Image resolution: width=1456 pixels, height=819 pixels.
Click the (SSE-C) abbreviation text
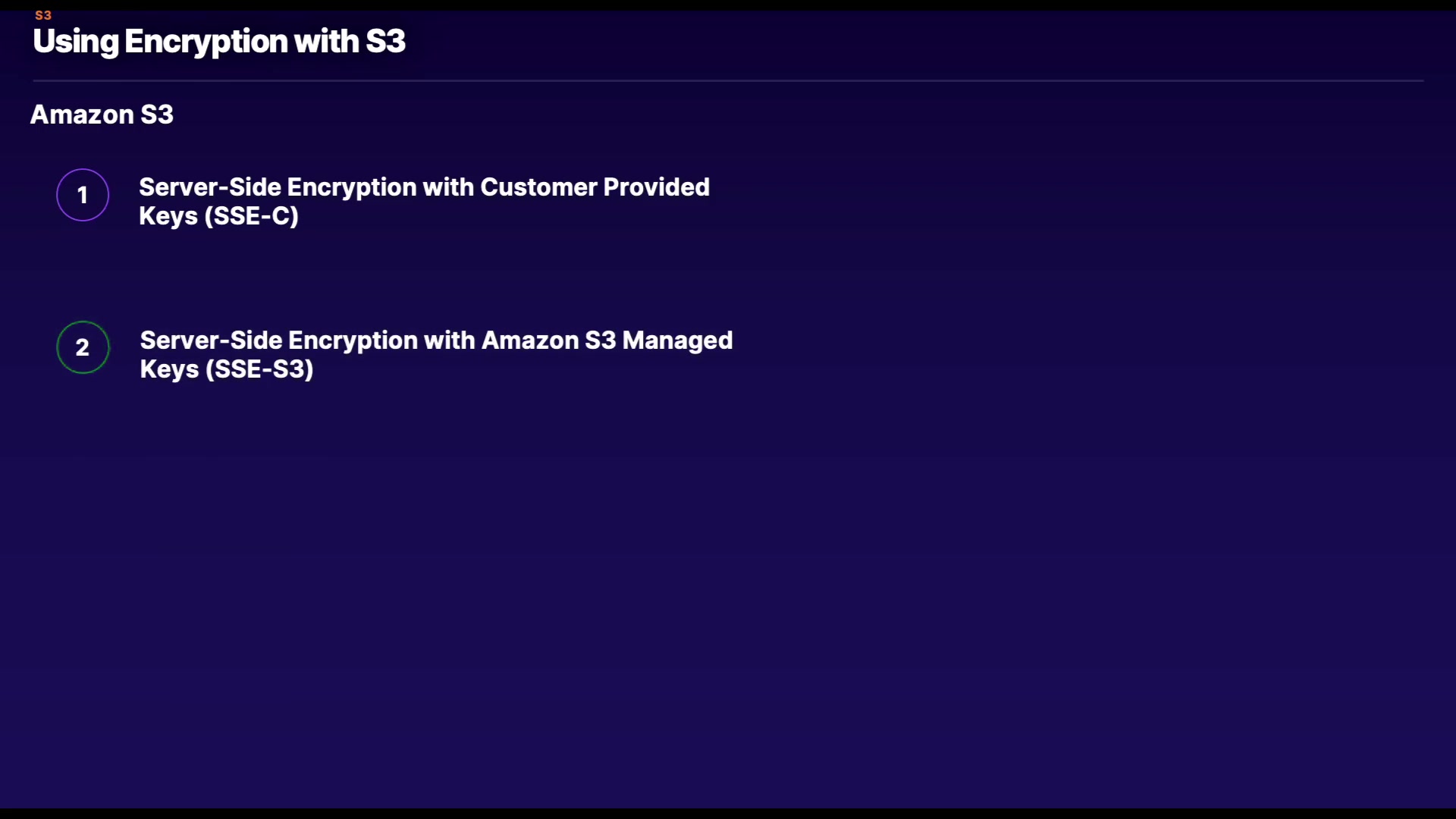[x=251, y=216]
